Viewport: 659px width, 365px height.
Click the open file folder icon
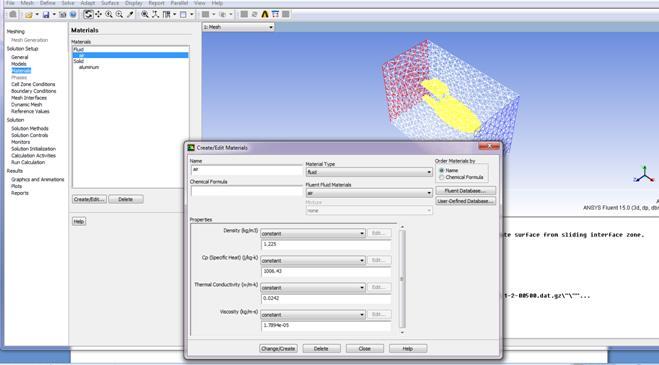click(28, 15)
